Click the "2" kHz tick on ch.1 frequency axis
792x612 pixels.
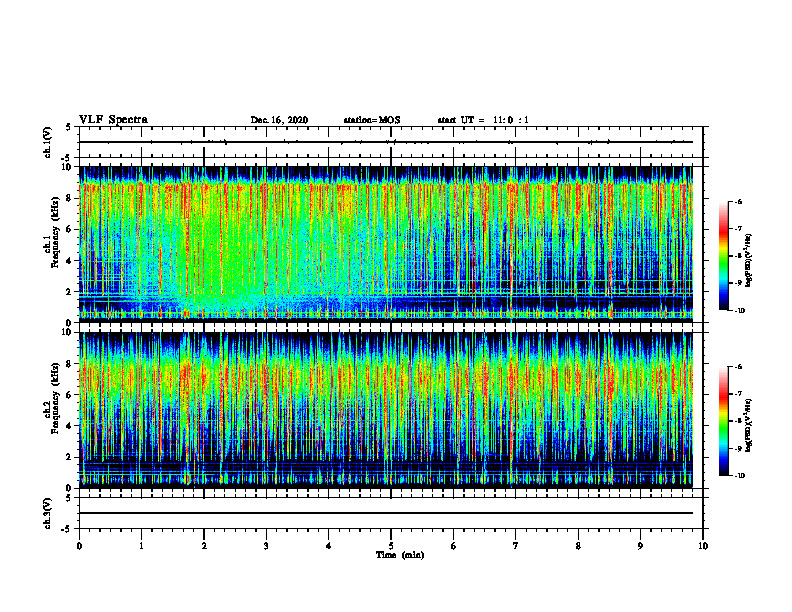click(70, 292)
